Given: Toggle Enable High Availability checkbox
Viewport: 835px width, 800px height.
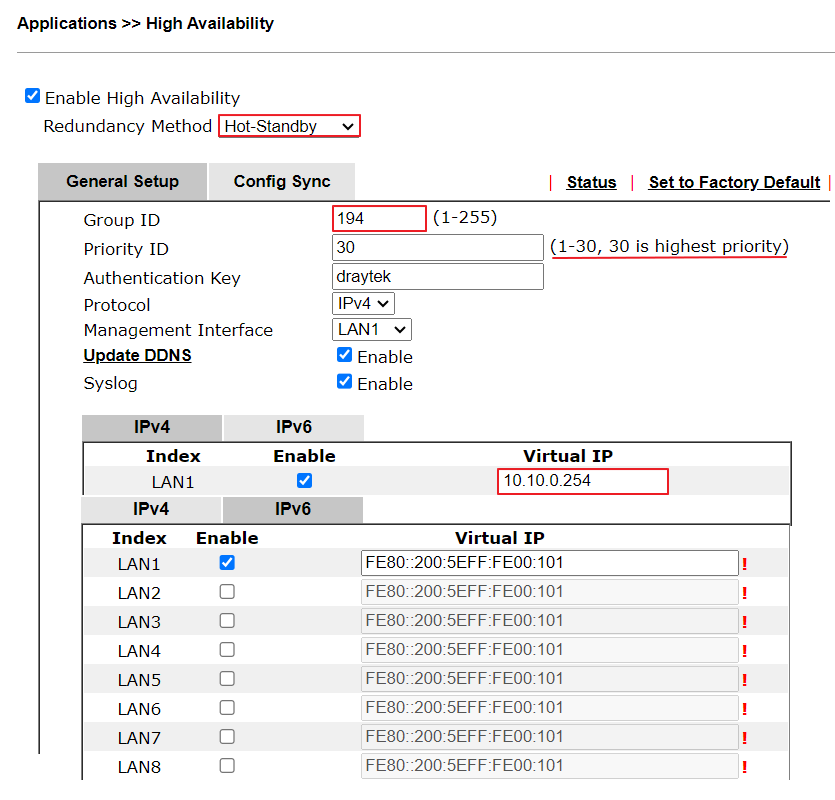Looking at the screenshot, I should pyautogui.click(x=32, y=96).
